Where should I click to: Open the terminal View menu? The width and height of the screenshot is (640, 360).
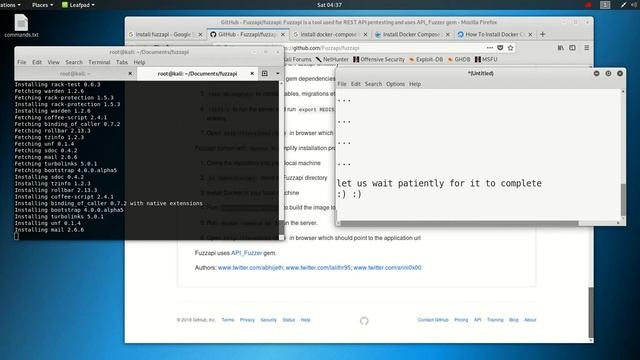(x=53, y=62)
